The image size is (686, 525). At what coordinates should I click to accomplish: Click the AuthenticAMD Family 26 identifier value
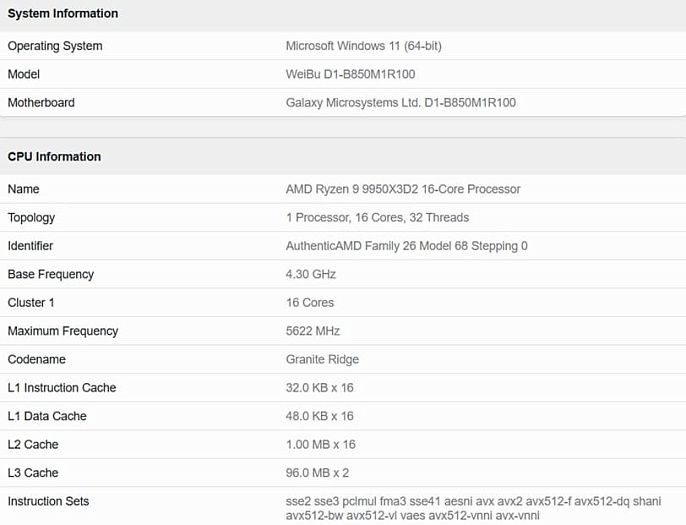tap(406, 246)
